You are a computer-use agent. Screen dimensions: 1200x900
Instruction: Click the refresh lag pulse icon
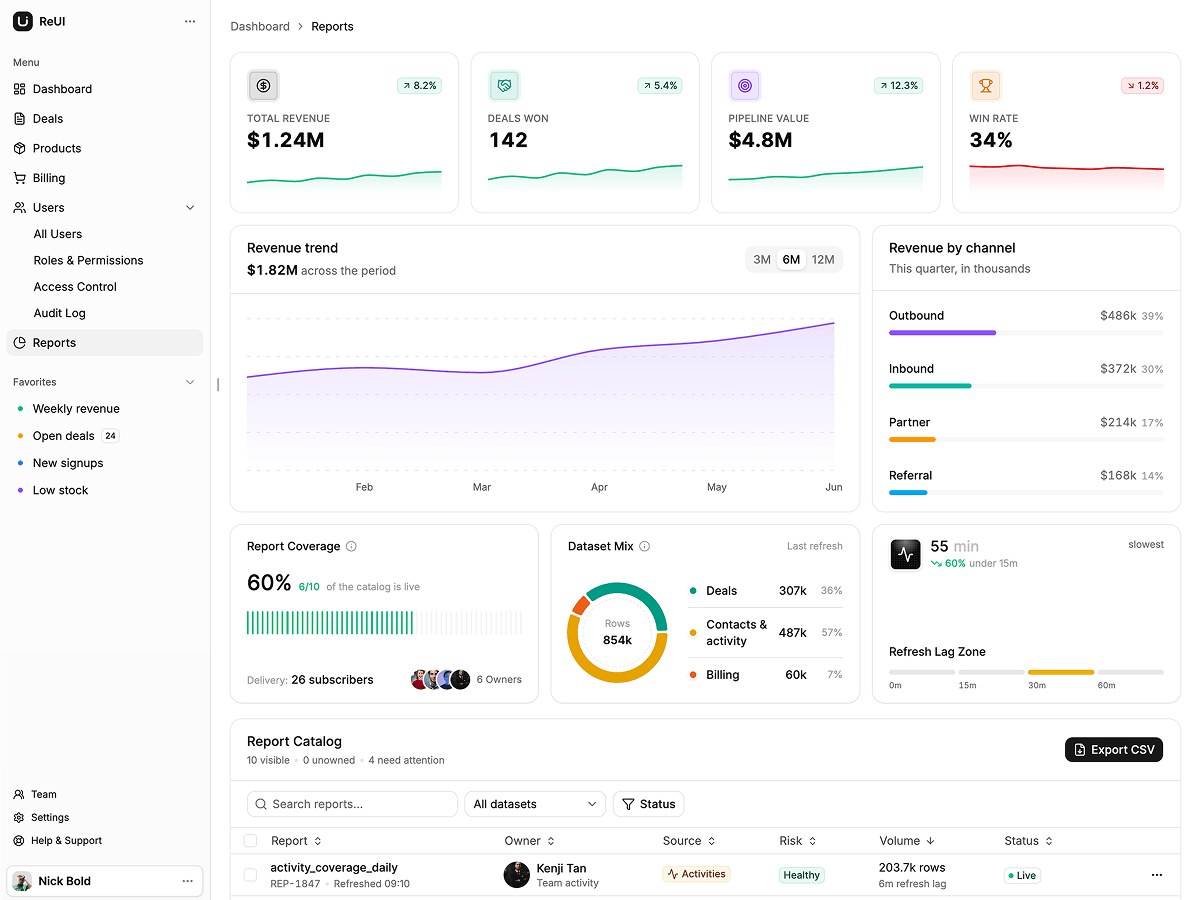tap(905, 554)
